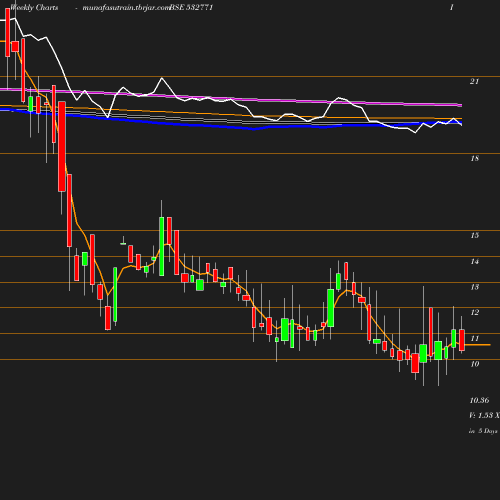Click the "BSE 532771" stock code label
The image size is (500, 500).
(x=191, y=7)
